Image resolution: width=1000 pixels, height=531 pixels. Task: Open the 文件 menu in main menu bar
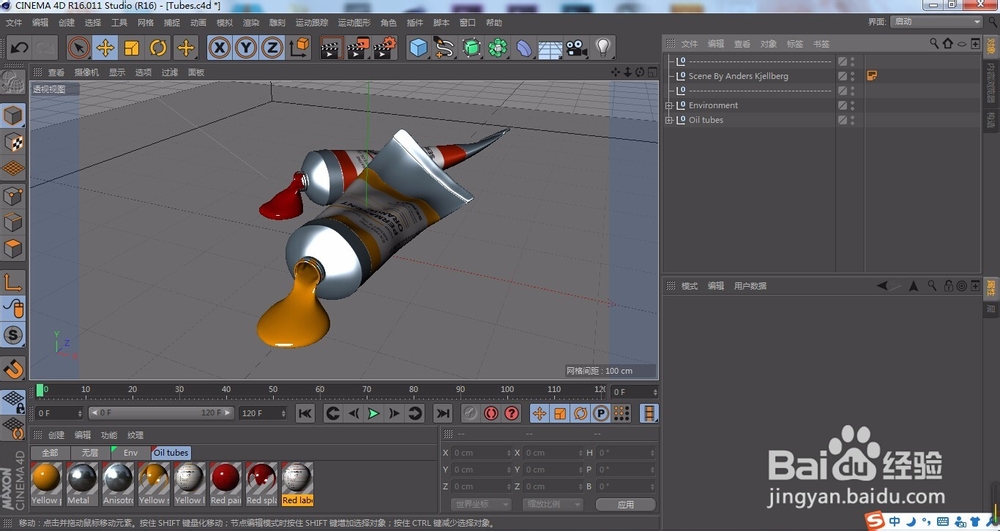[x=13, y=22]
